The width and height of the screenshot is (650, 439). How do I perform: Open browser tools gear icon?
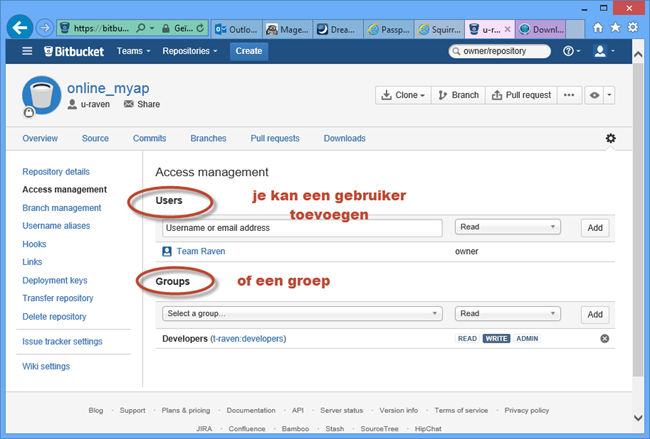633,28
